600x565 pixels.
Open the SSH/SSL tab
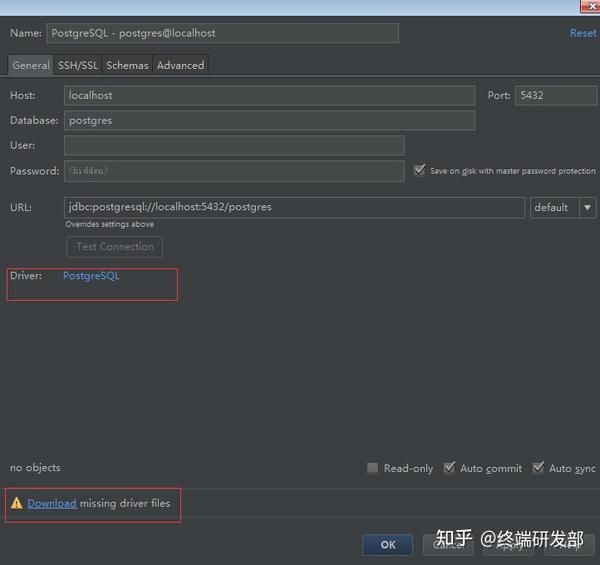(78, 65)
